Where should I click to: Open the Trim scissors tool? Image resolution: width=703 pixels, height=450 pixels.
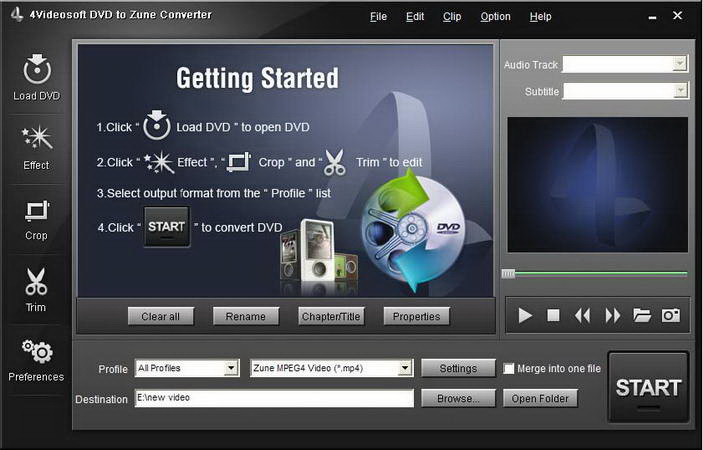[36, 290]
